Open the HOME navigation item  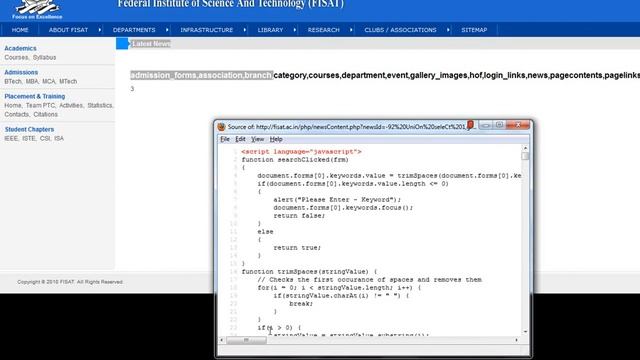(20, 30)
